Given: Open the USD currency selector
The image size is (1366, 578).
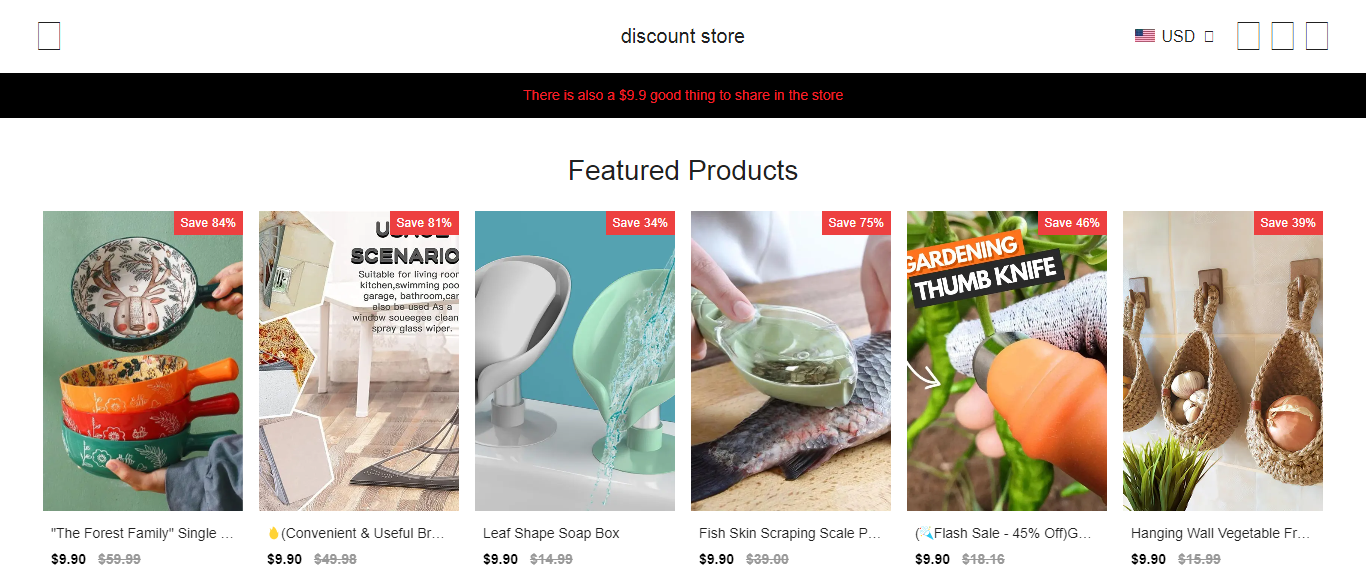Looking at the screenshot, I should pos(1174,36).
